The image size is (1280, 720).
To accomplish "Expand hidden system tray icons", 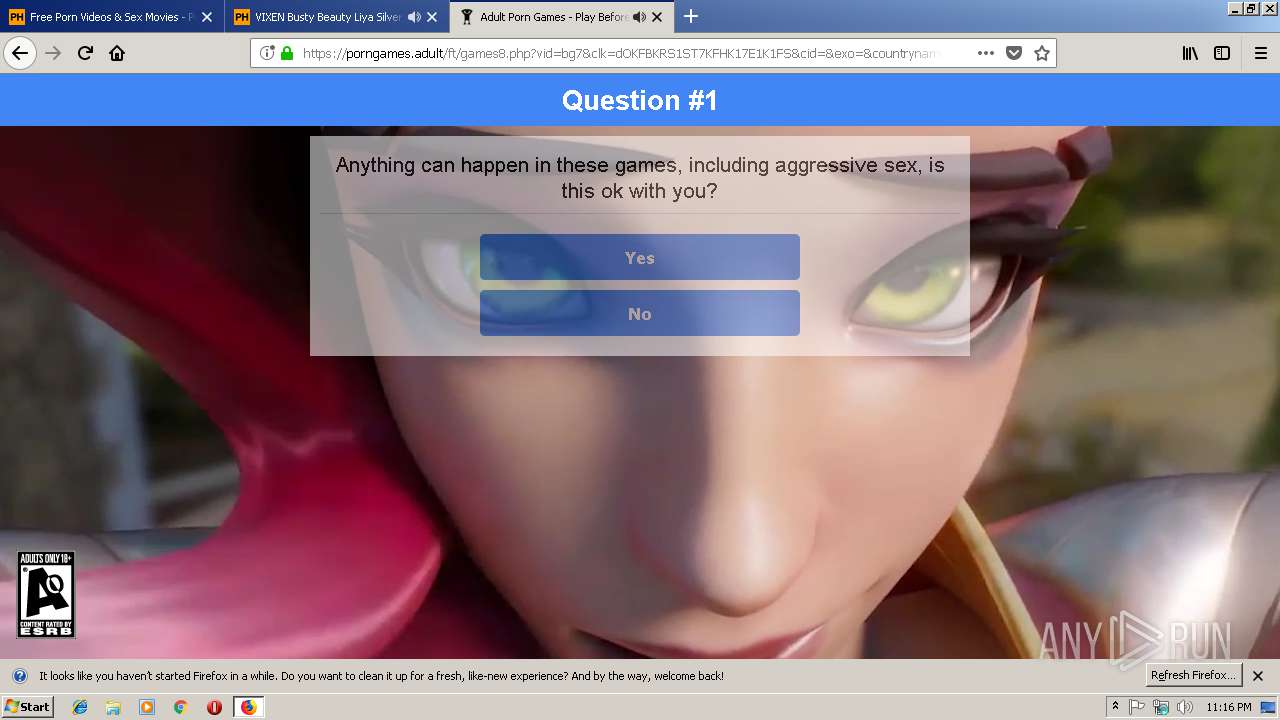I will point(1115,707).
